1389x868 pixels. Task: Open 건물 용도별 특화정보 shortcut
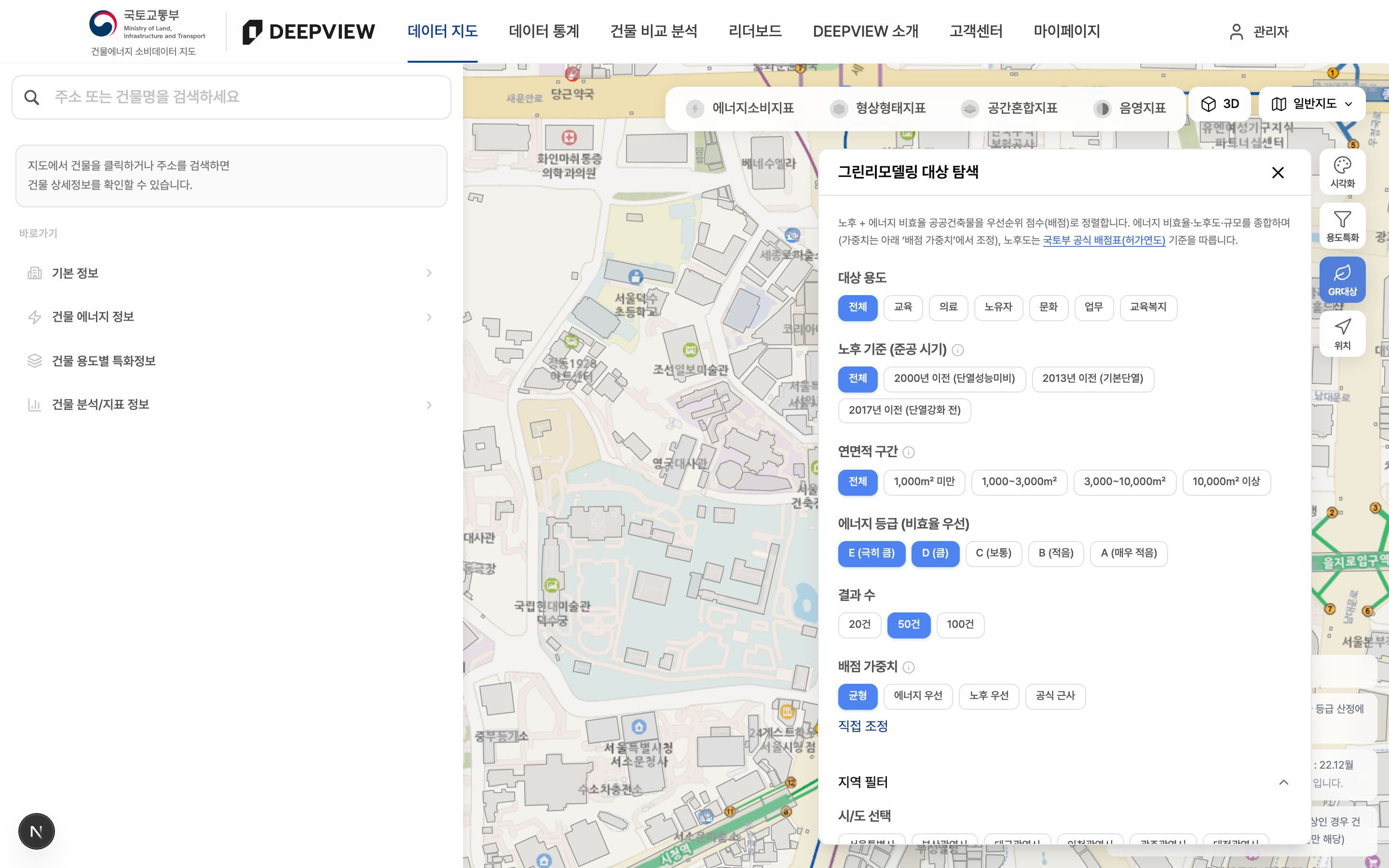click(231, 361)
